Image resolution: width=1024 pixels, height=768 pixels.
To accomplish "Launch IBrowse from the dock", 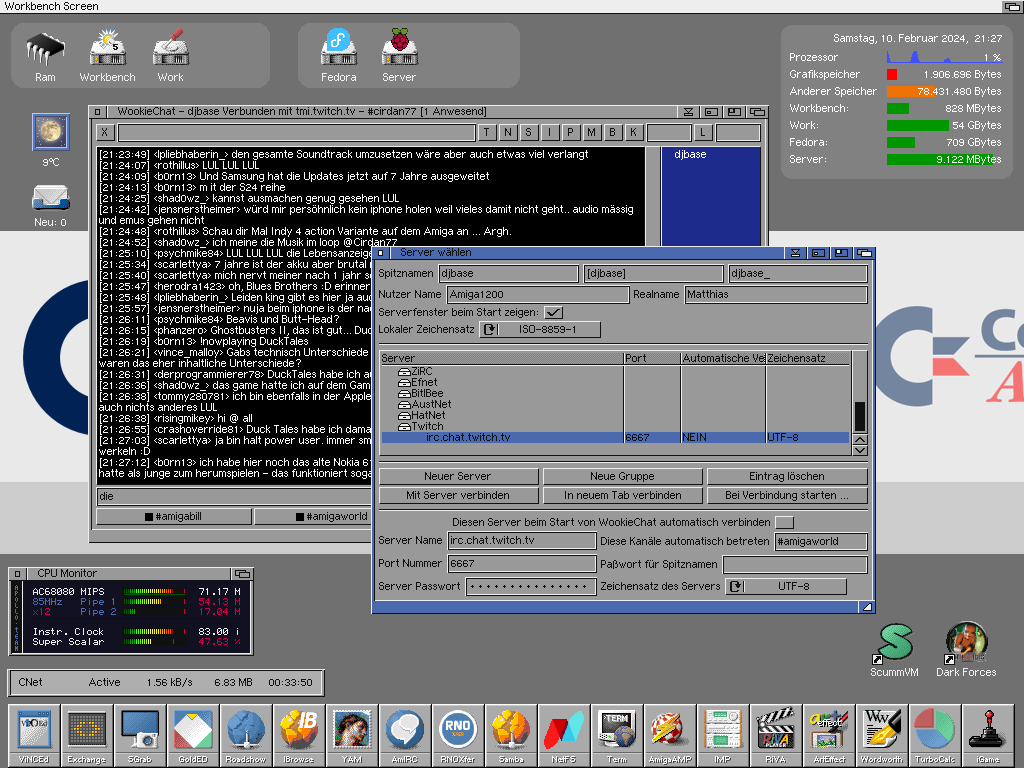I will pos(298,735).
